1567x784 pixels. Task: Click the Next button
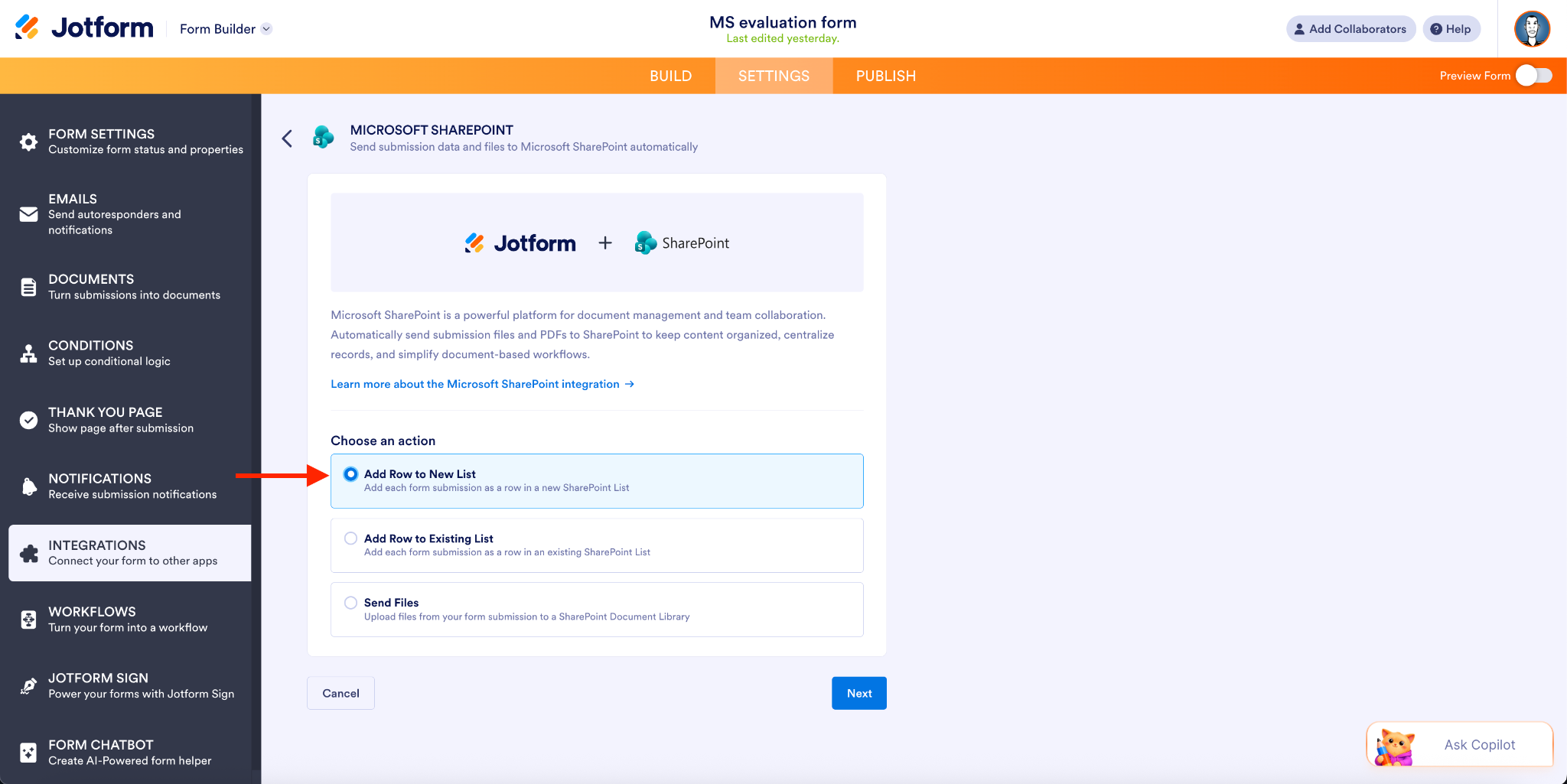(858, 692)
